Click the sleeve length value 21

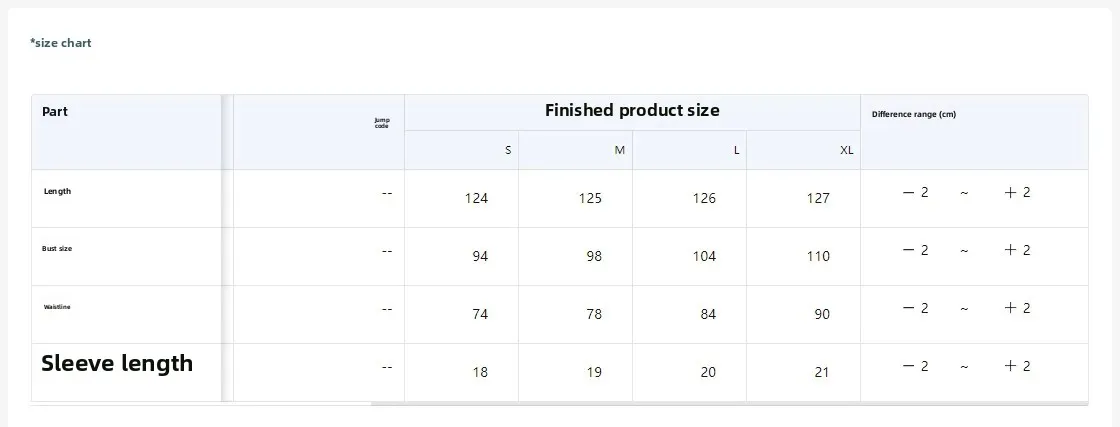(x=822, y=372)
